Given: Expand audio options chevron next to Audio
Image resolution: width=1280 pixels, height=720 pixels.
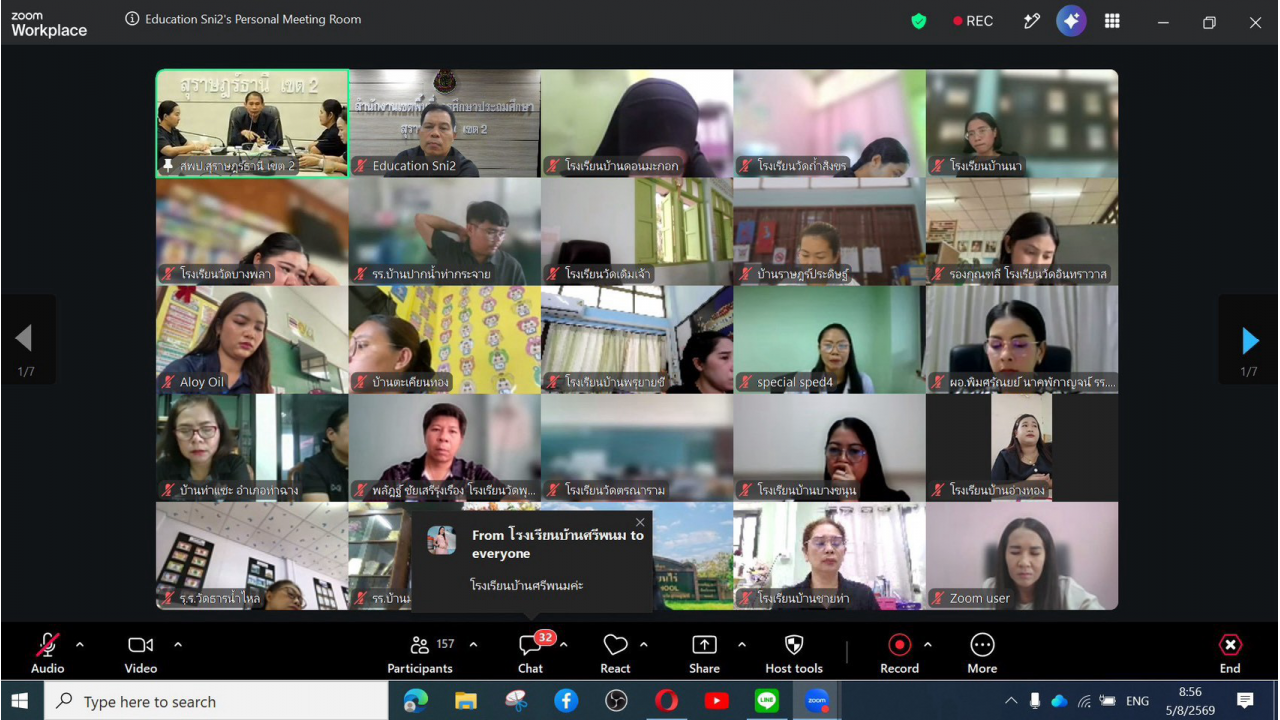Looking at the screenshot, I should click(x=80, y=645).
